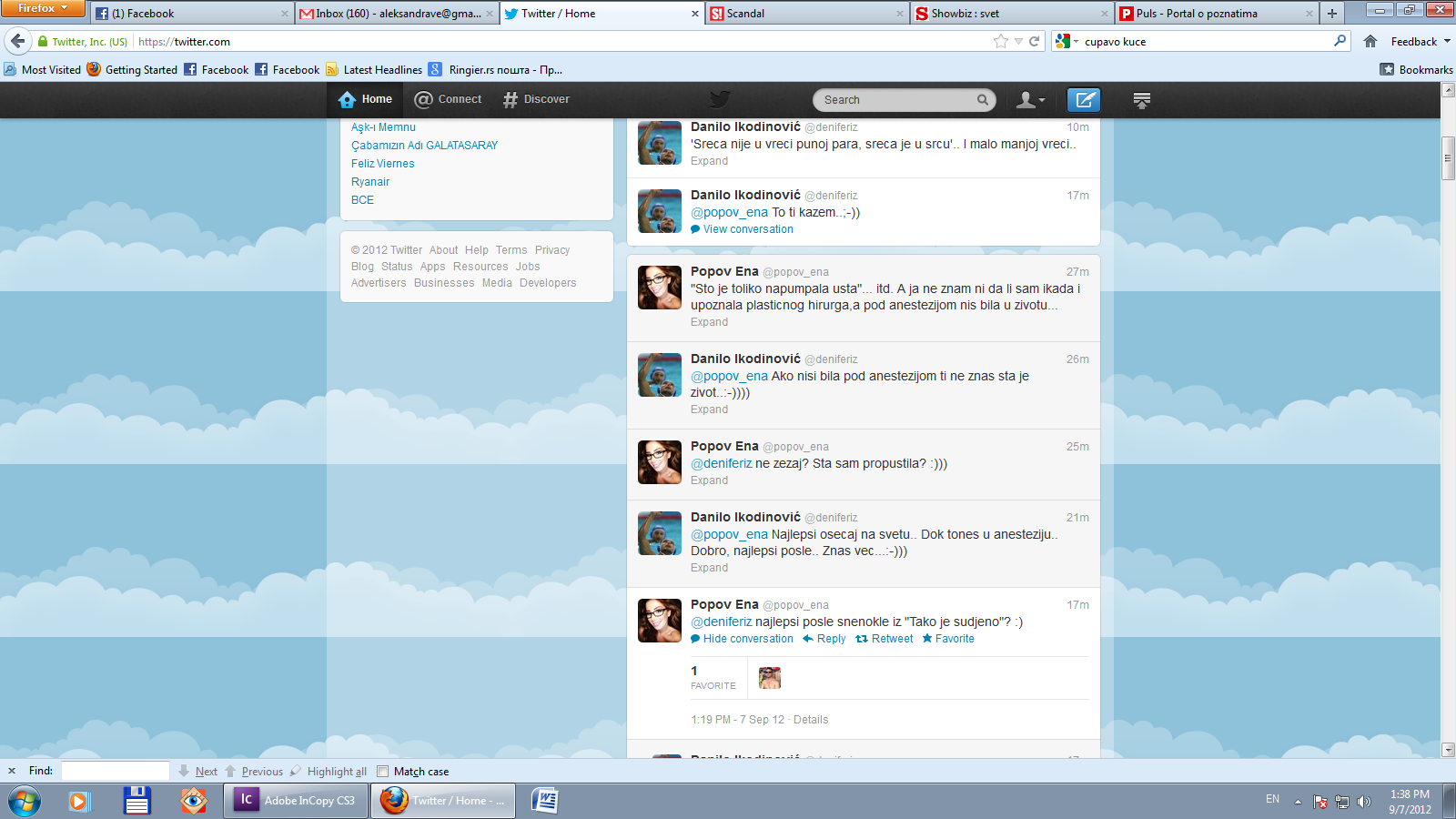1456x819 pixels.
Task: Click the compose new tweet icon
Action: [1083, 100]
